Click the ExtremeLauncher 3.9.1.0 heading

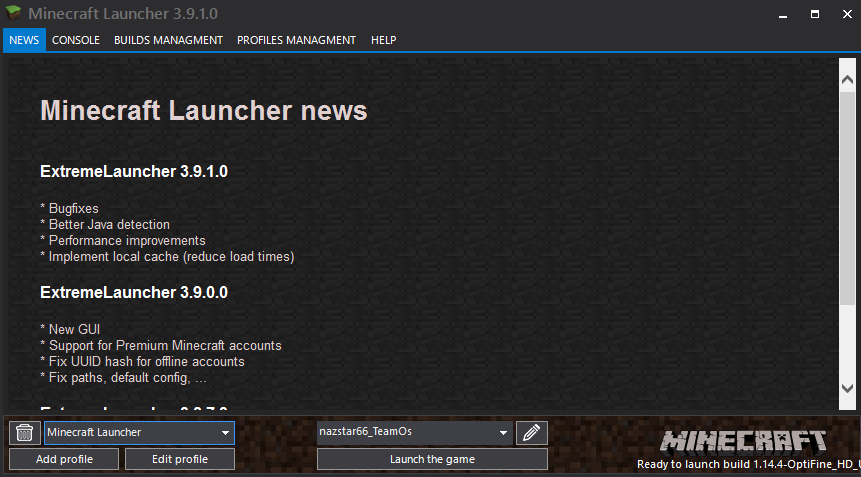click(x=134, y=171)
